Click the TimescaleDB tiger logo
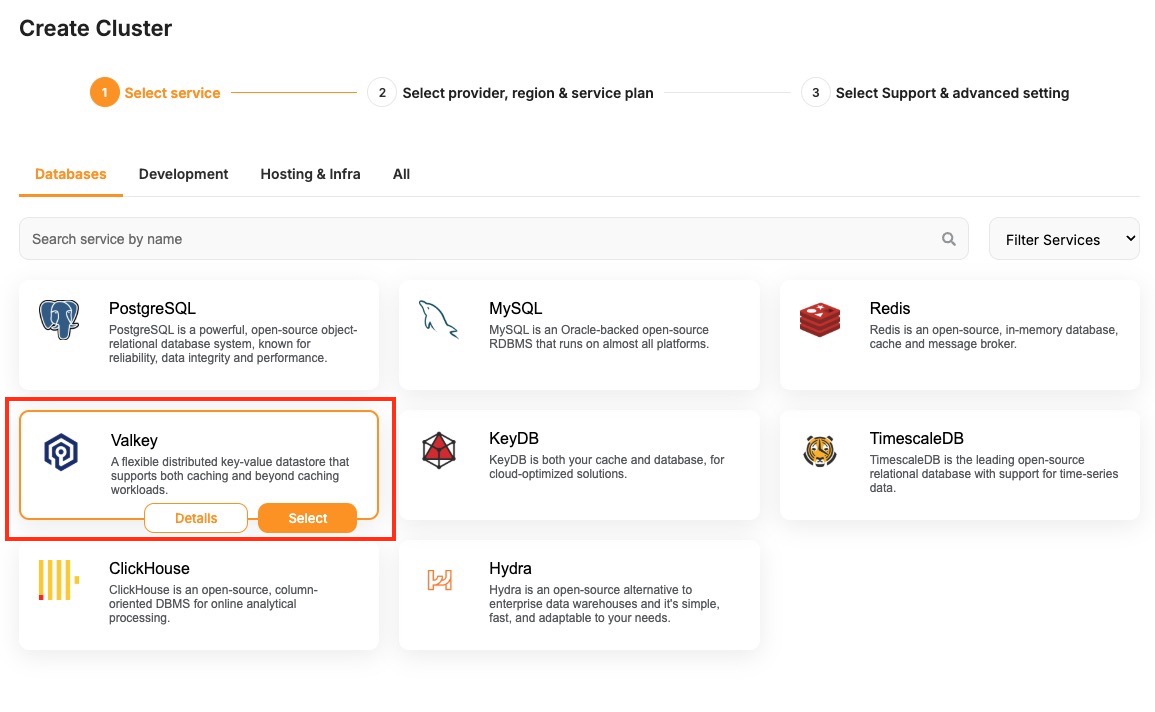This screenshot has width=1155, height=712. tap(820, 450)
